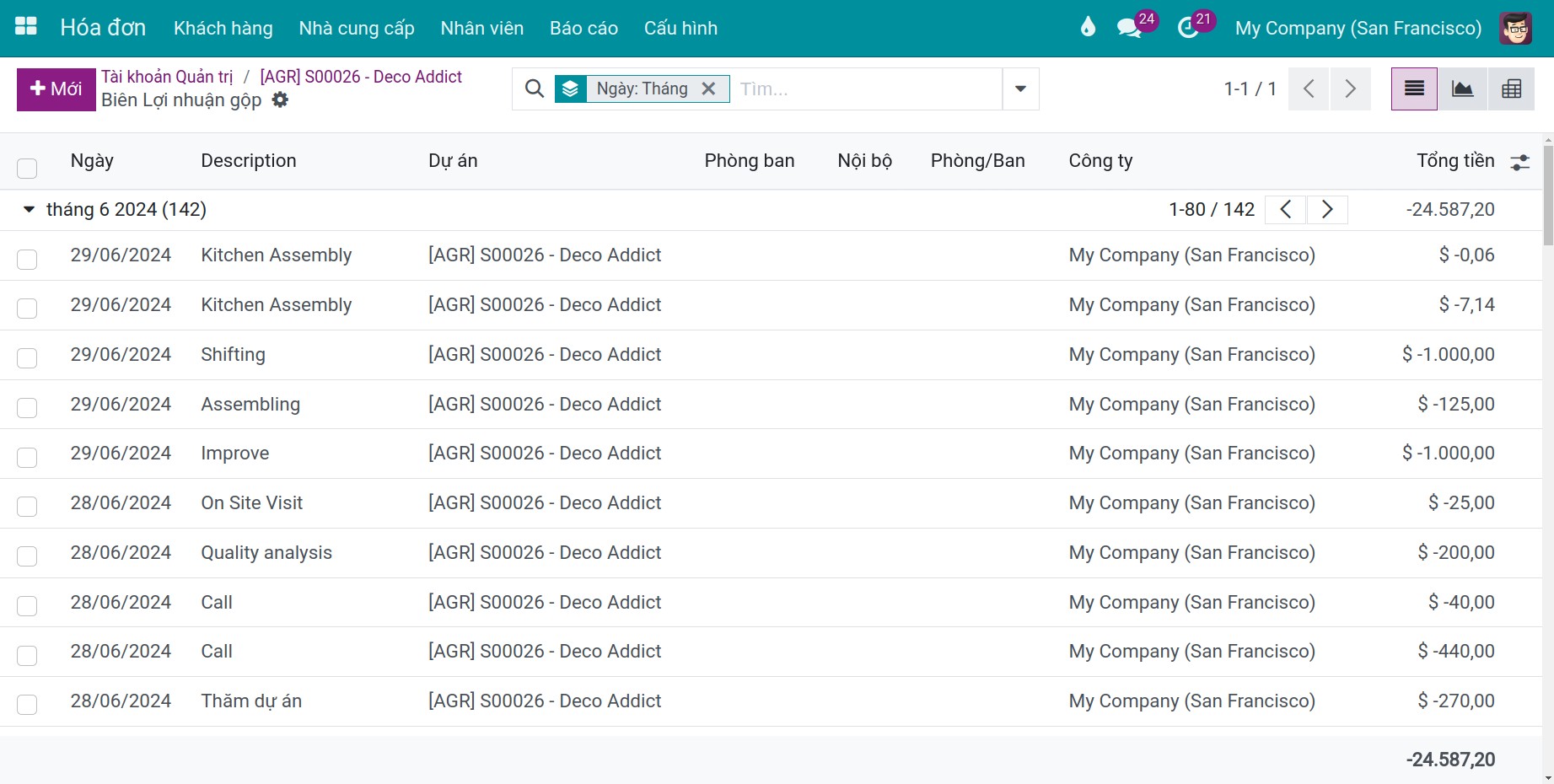Viewport: 1554px width, 784px height.
Task: Toggle the select-all header checkbox
Action: coord(27,168)
